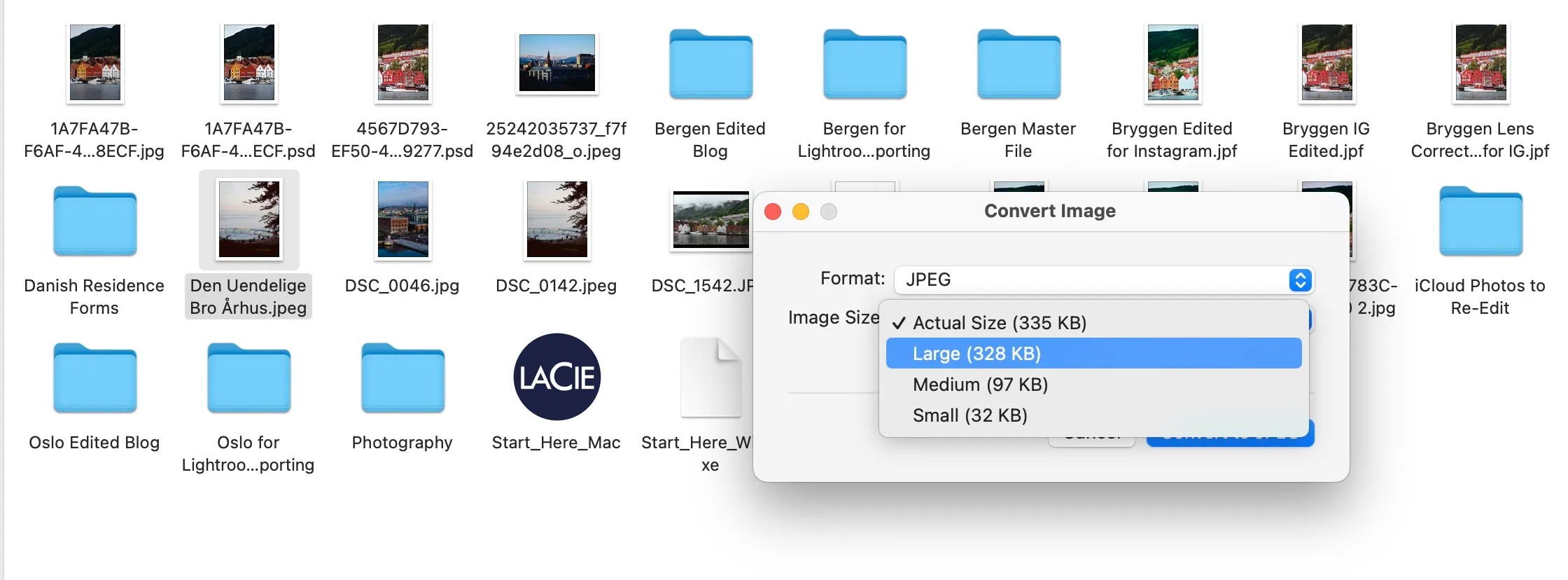1568x580 pixels.
Task: Select the 1A7FA47B-F6AF-4...8ECF.jpg file icon
Action: (x=95, y=63)
